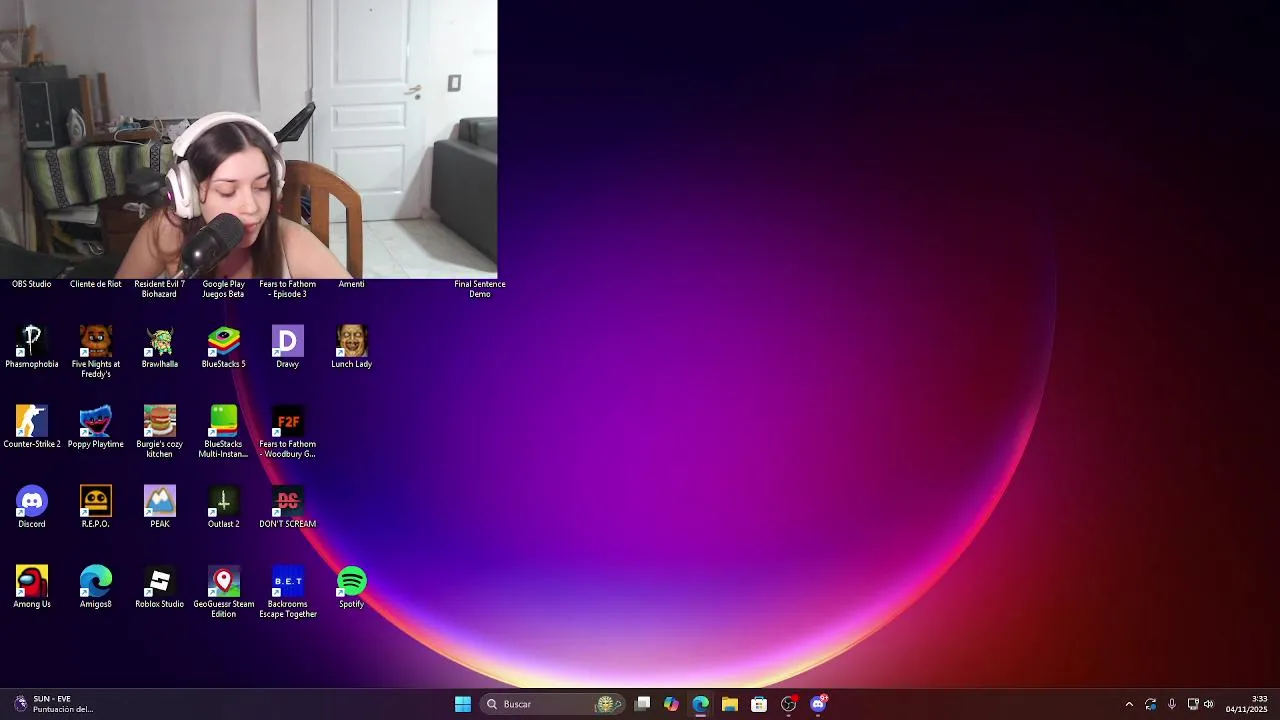Open Burgie's cozy kitchen shortcut

point(160,432)
